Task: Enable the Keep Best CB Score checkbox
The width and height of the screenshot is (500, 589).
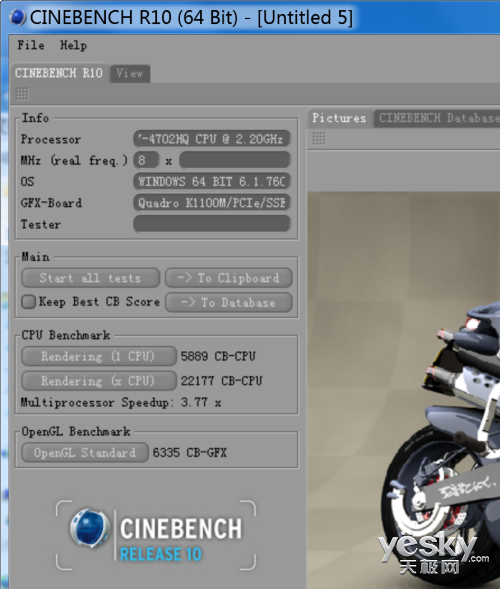Action: point(29,302)
